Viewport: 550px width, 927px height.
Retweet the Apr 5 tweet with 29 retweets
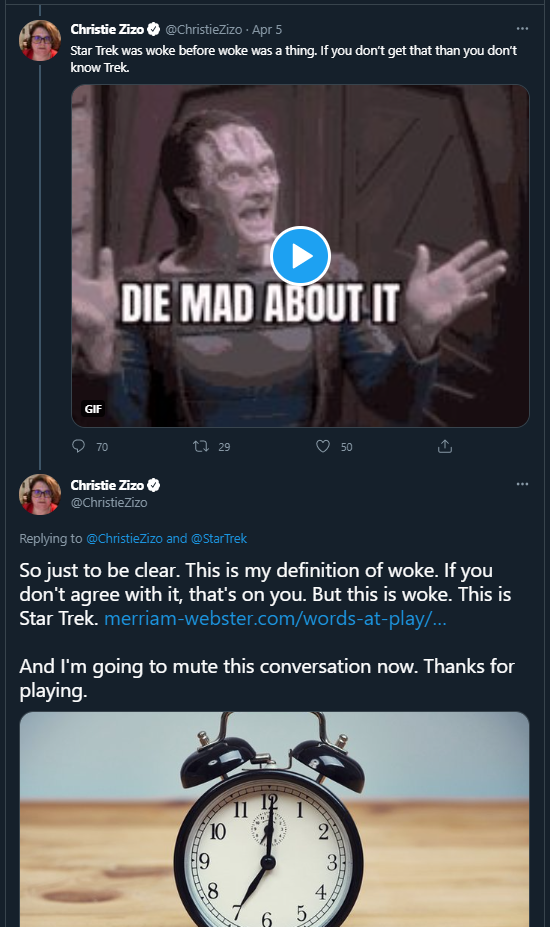coord(201,446)
